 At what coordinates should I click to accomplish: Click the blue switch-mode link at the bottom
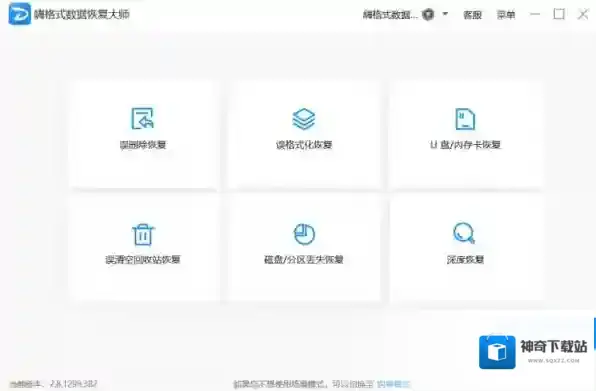(x=394, y=384)
